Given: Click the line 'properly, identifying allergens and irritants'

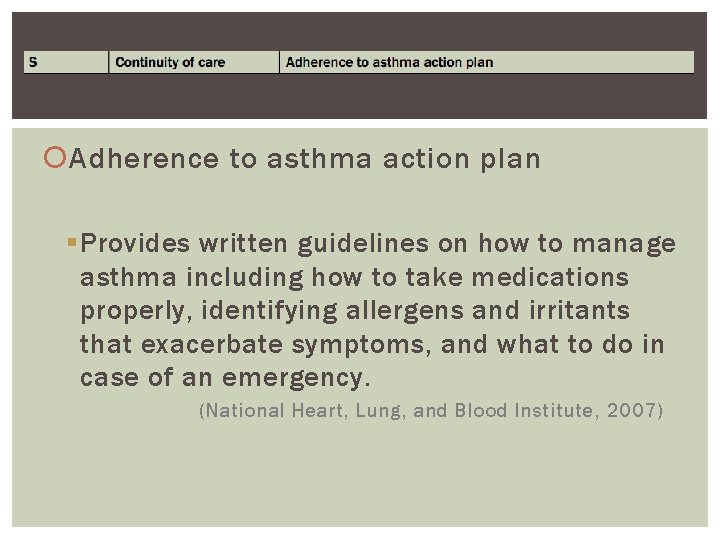Looking at the screenshot, I should (x=355, y=310).
